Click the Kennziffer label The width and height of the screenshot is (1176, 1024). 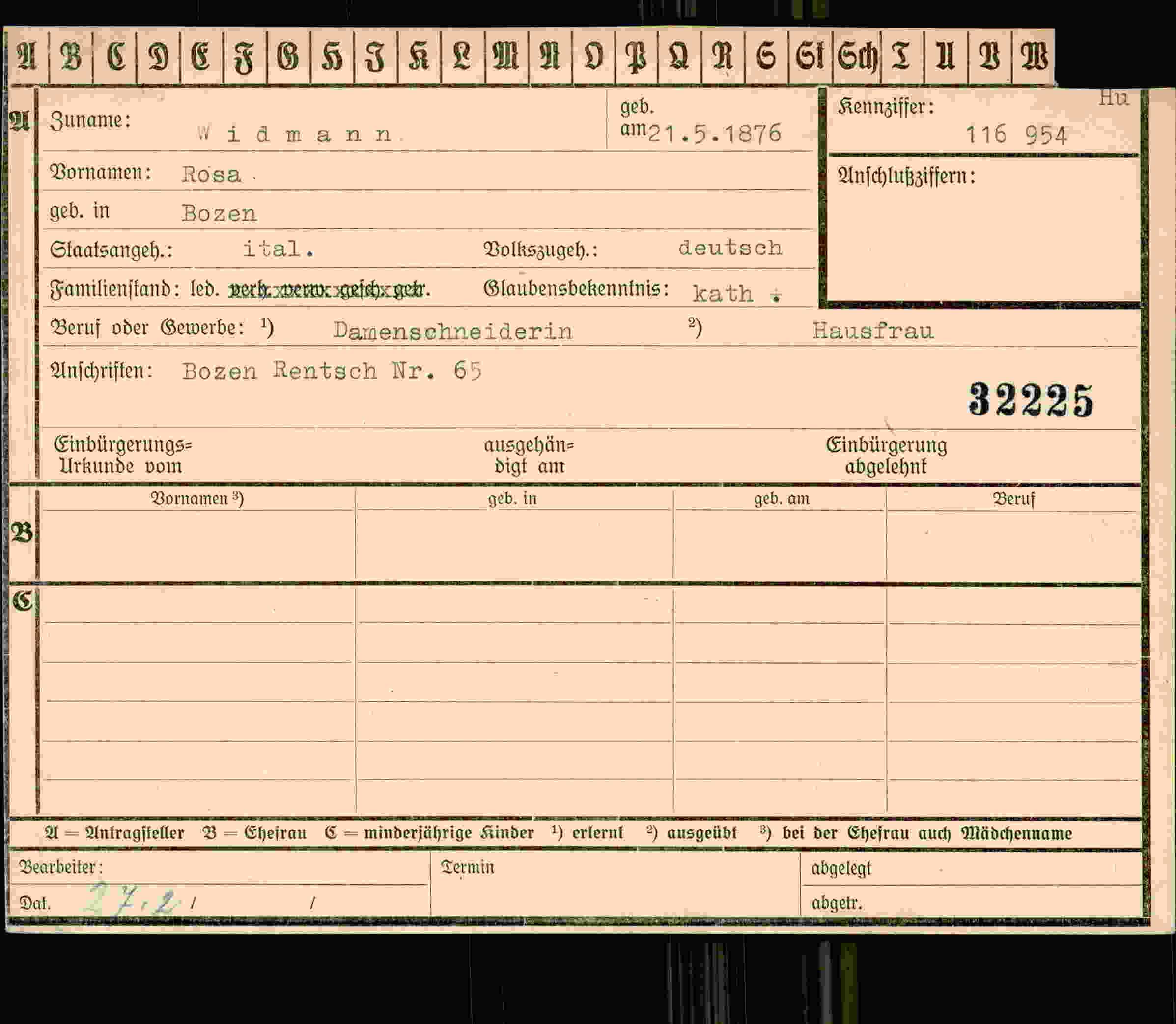[886, 107]
